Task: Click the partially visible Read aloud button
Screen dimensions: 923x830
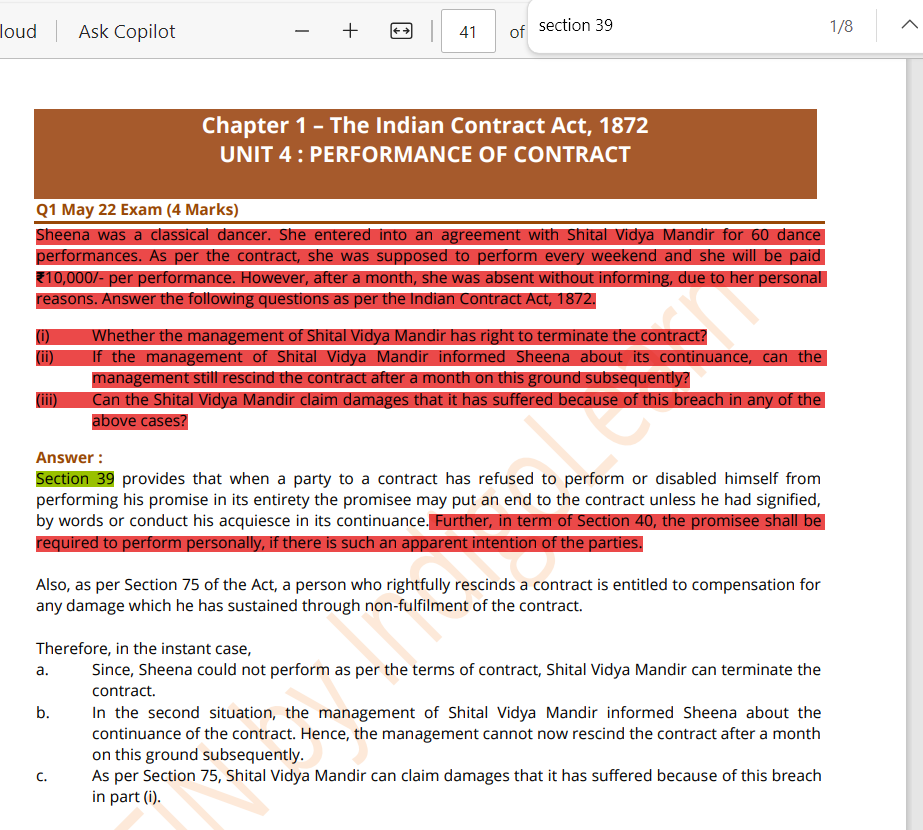Action: tap(18, 31)
